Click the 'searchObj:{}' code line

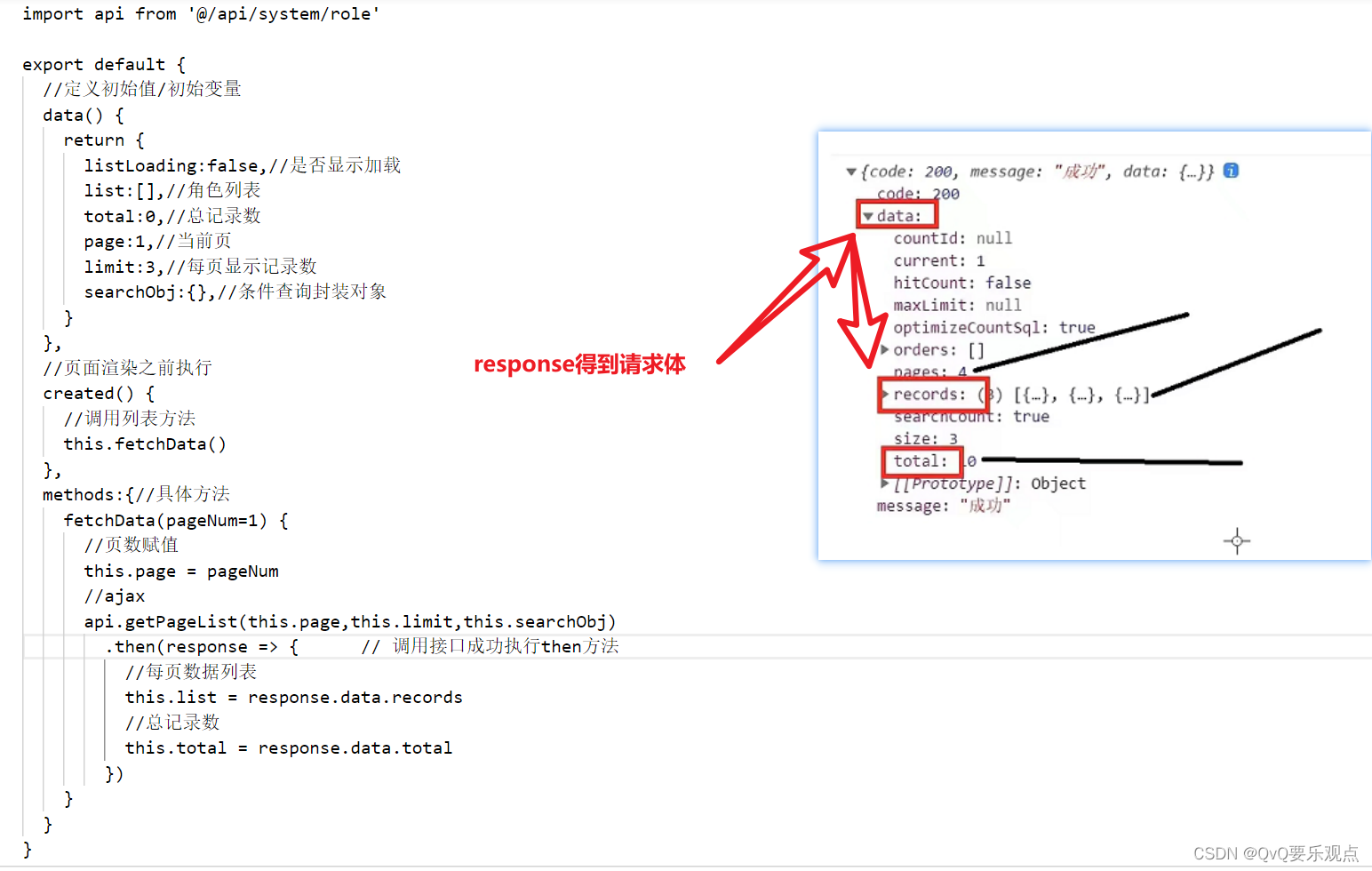235,292
